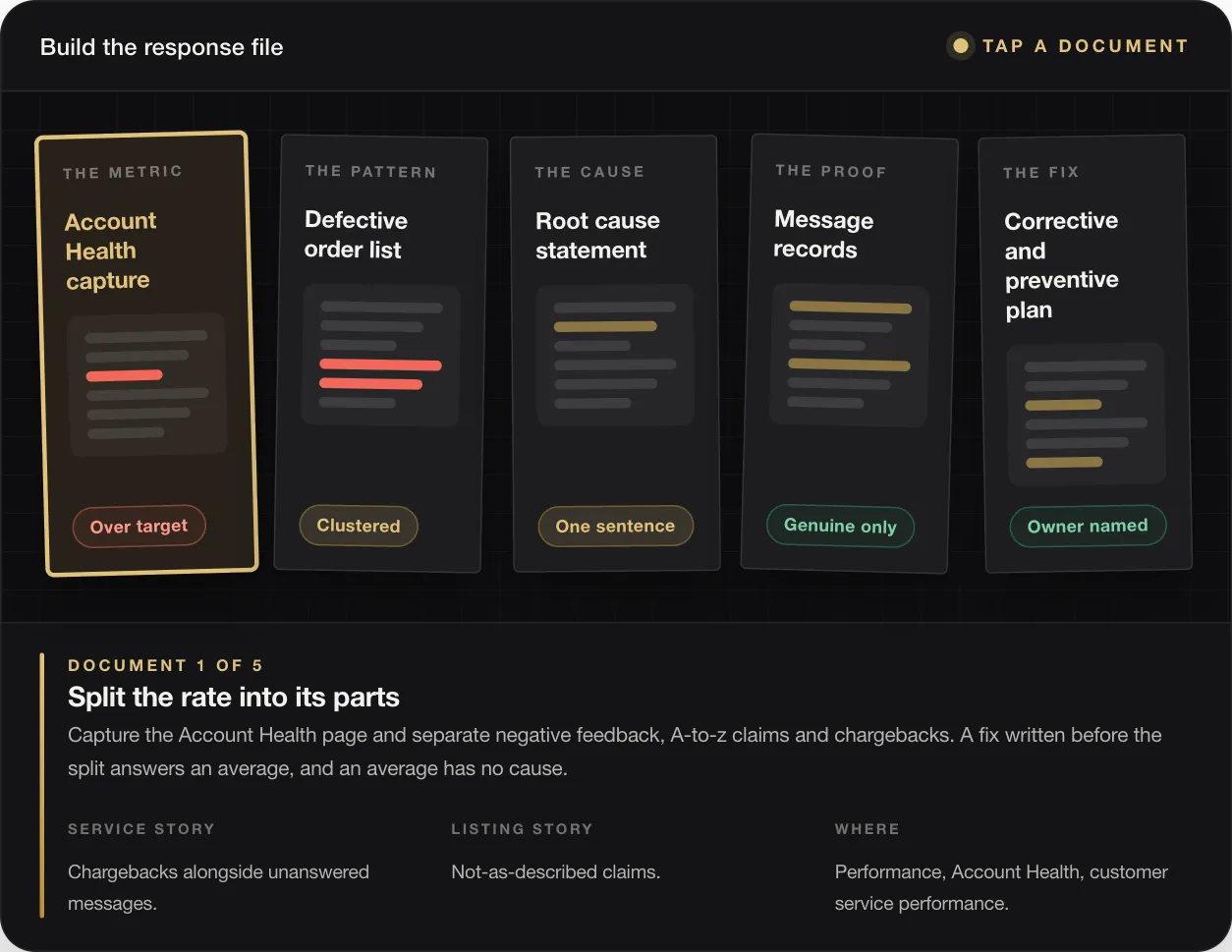
Task: Choose the Message records document card
Action: click(849, 354)
